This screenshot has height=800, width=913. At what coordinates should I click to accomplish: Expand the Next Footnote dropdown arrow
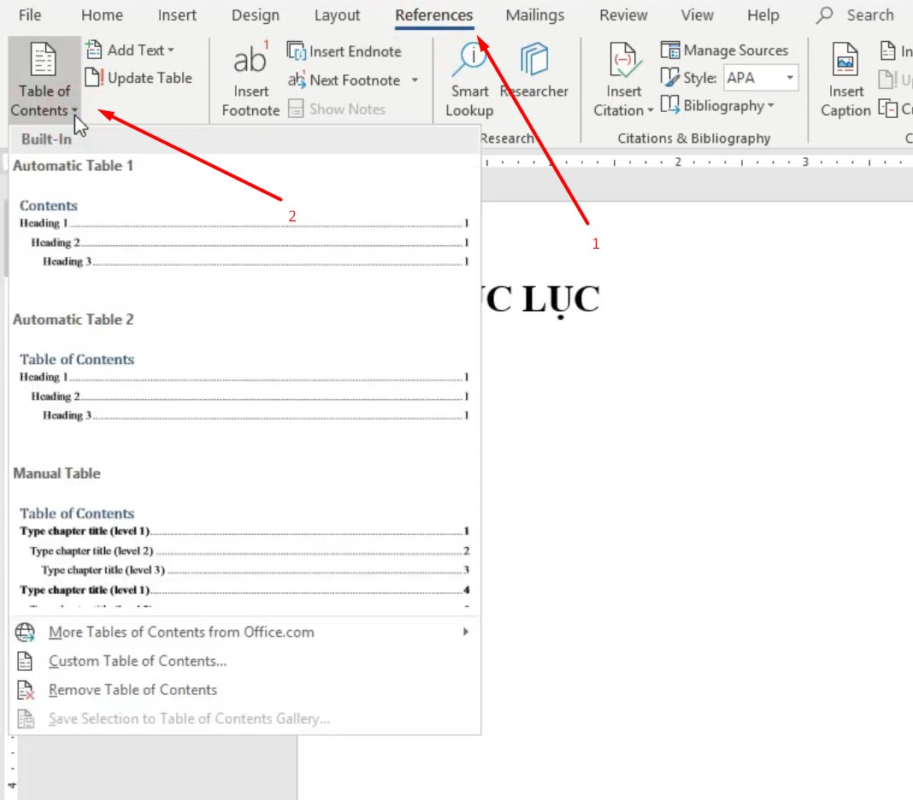415,81
